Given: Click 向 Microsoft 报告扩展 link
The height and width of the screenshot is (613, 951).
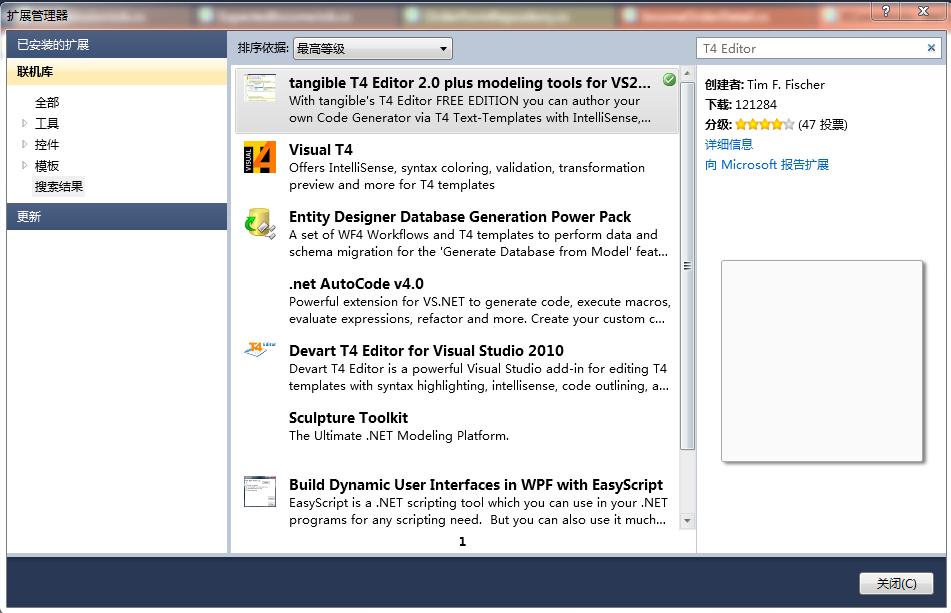Looking at the screenshot, I should point(767,165).
